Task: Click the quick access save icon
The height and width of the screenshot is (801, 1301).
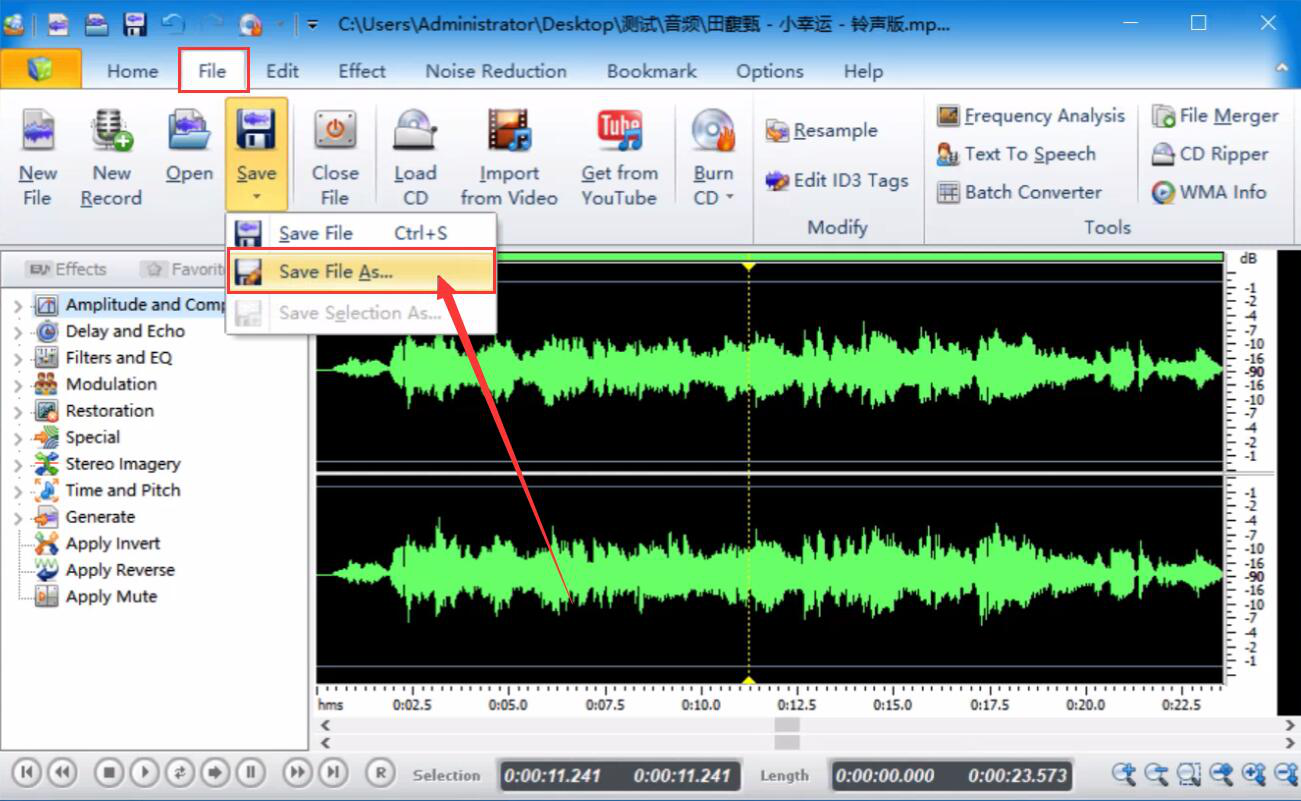Action: 135,24
